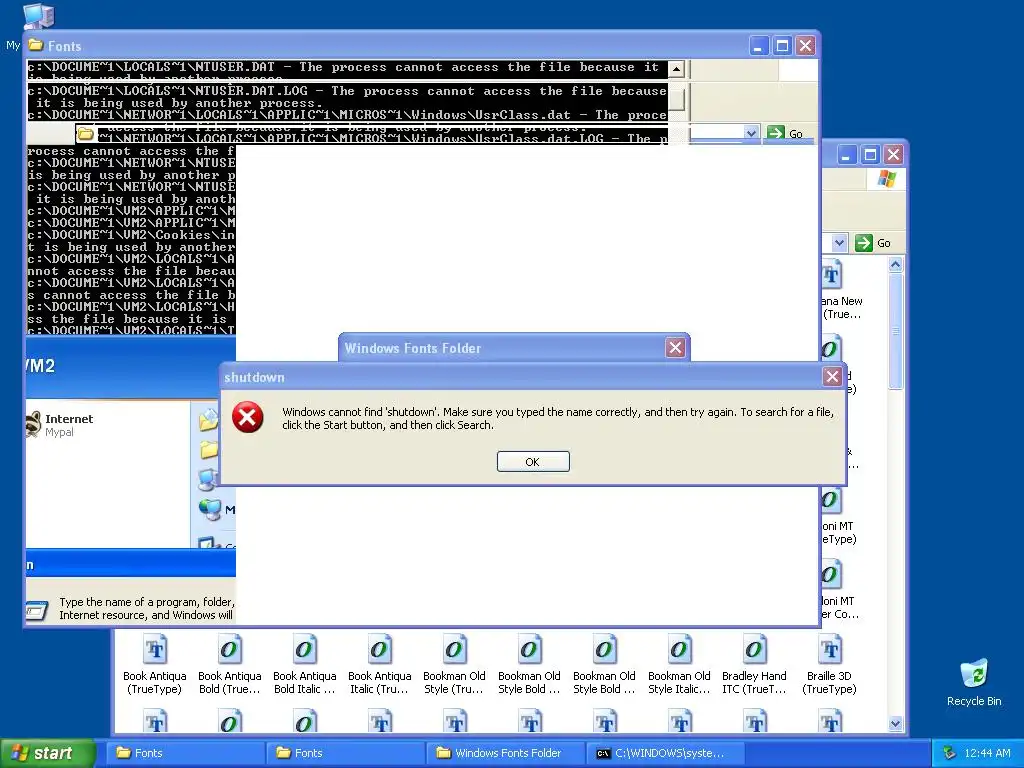Image resolution: width=1024 pixels, height=768 pixels.
Task: Switch to second Fonts taskbar button
Action: pyautogui.click(x=345, y=753)
